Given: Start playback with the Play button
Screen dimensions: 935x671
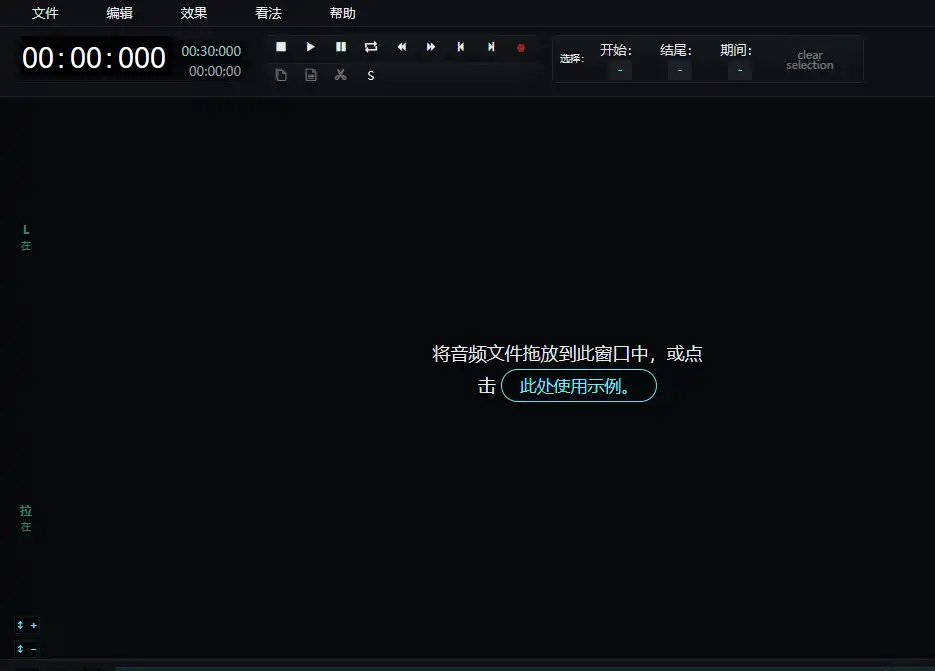Looking at the screenshot, I should pyautogui.click(x=311, y=47).
